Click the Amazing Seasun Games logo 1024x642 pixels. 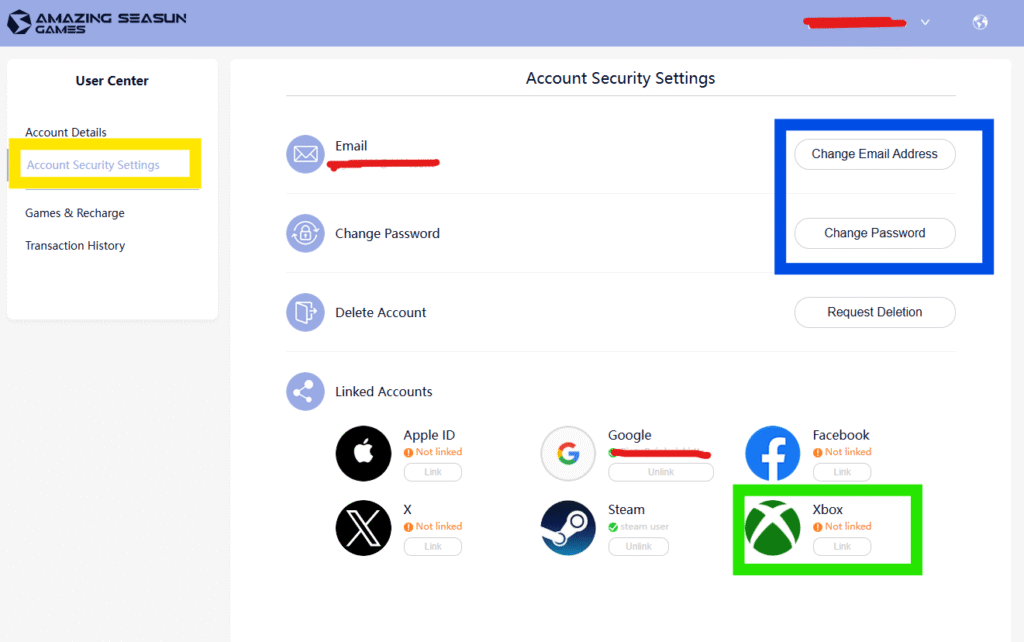(x=97, y=22)
